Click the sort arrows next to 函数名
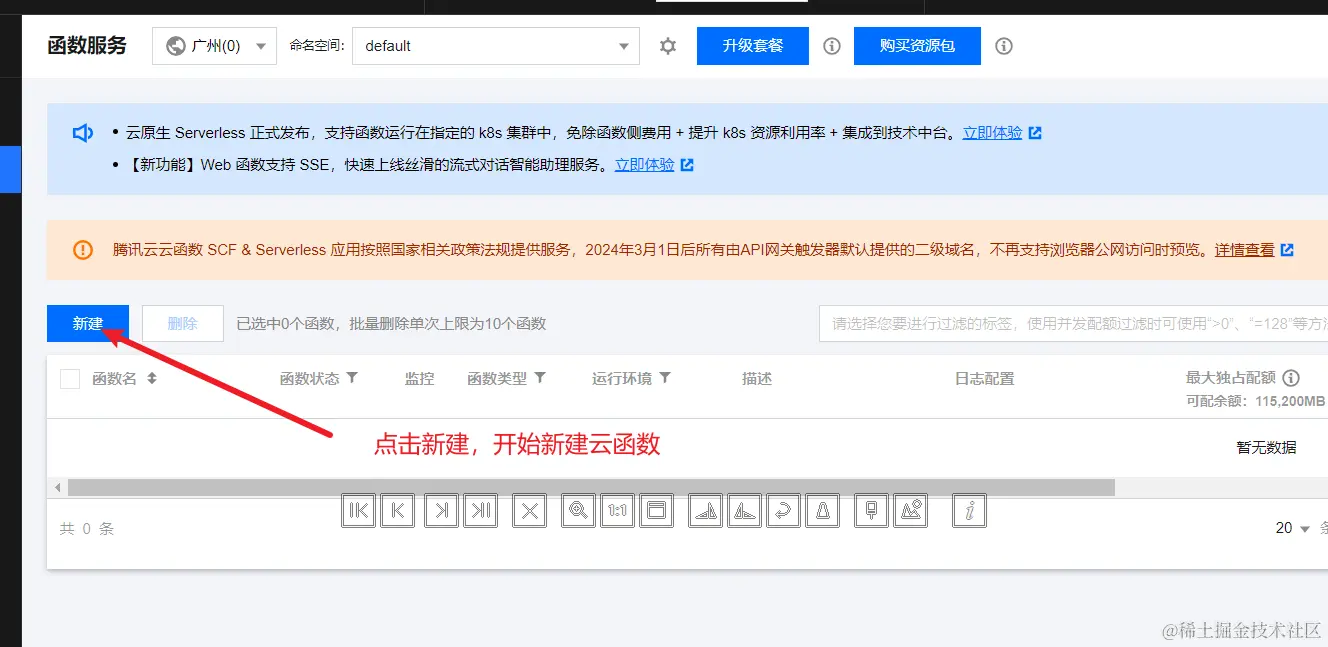 point(152,378)
